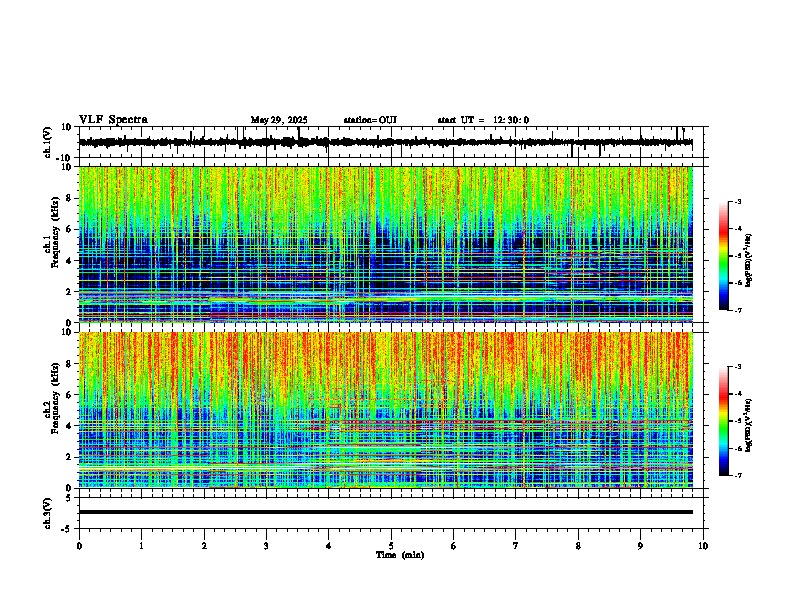The width and height of the screenshot is (792, 612).
Task: Select the date text "May 29, 2025"
Action: pyautogui.click(x=279, y=120)
